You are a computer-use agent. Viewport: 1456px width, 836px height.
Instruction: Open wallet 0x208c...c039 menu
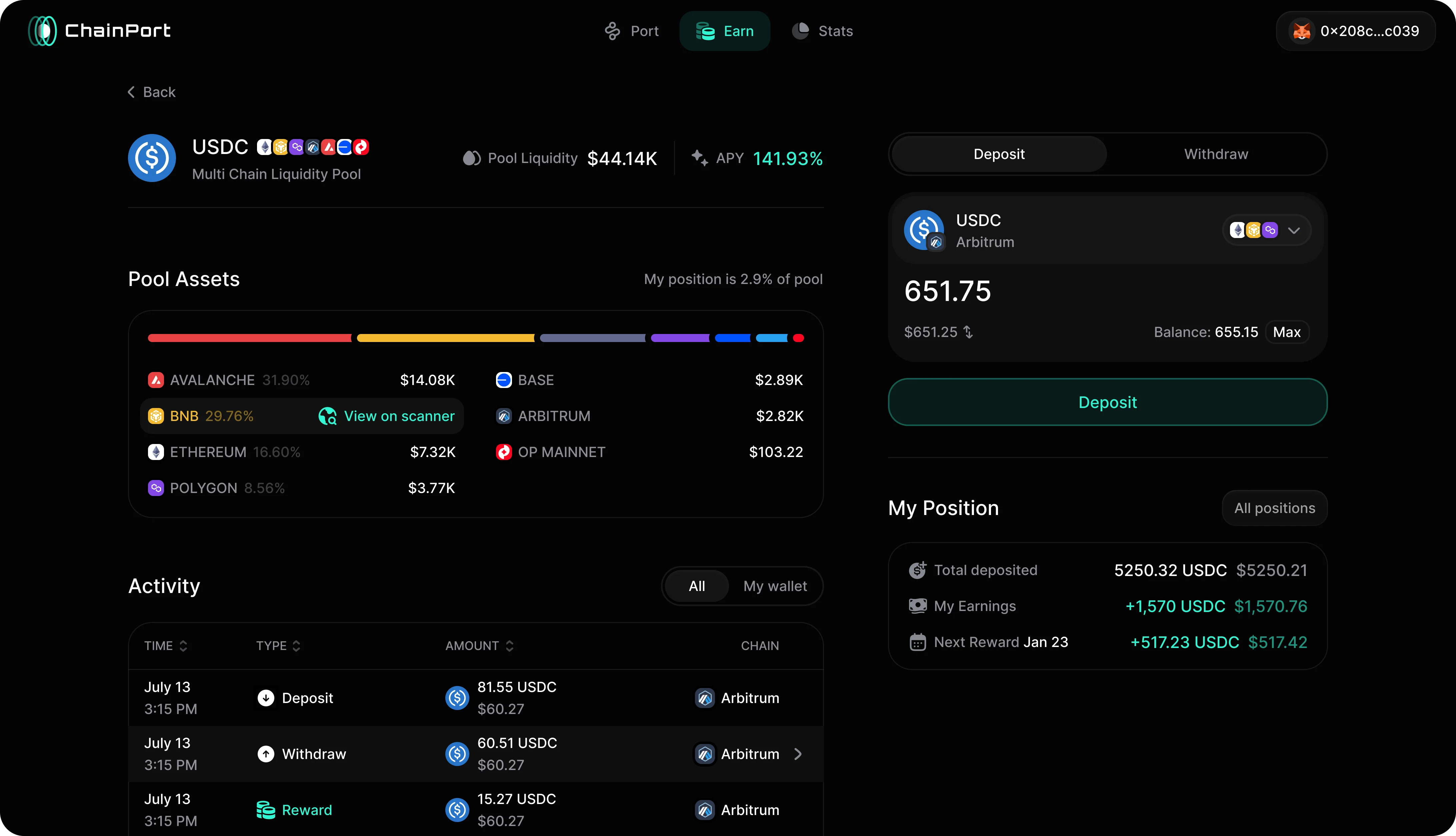coord(1356,31)
